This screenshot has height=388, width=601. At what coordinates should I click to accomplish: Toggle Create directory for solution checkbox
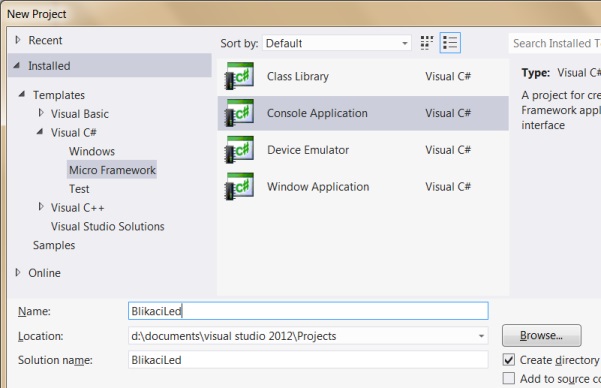coord(509,360)
